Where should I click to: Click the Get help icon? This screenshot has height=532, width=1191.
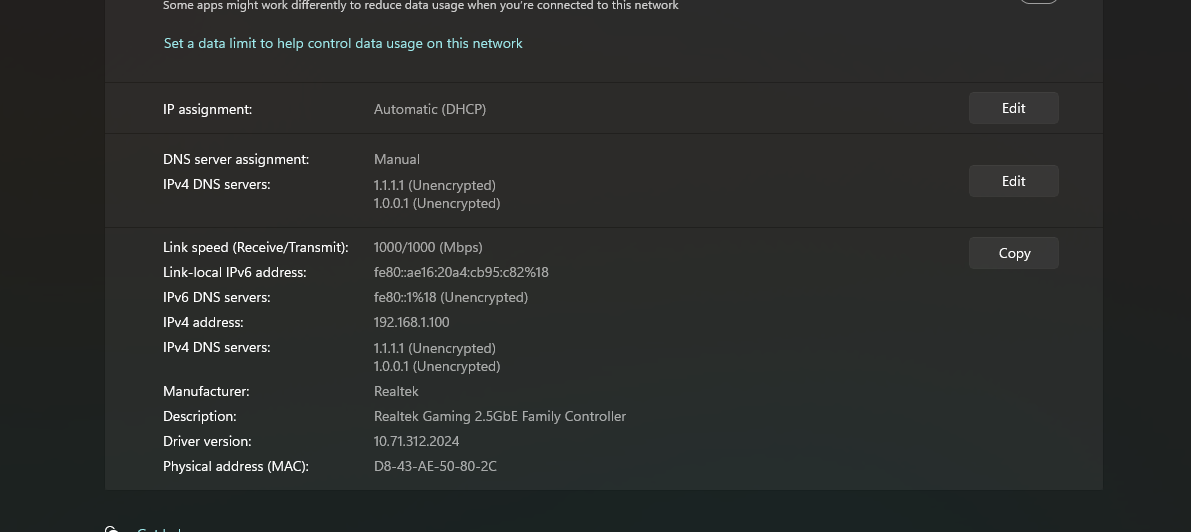[x=112, y=529]
